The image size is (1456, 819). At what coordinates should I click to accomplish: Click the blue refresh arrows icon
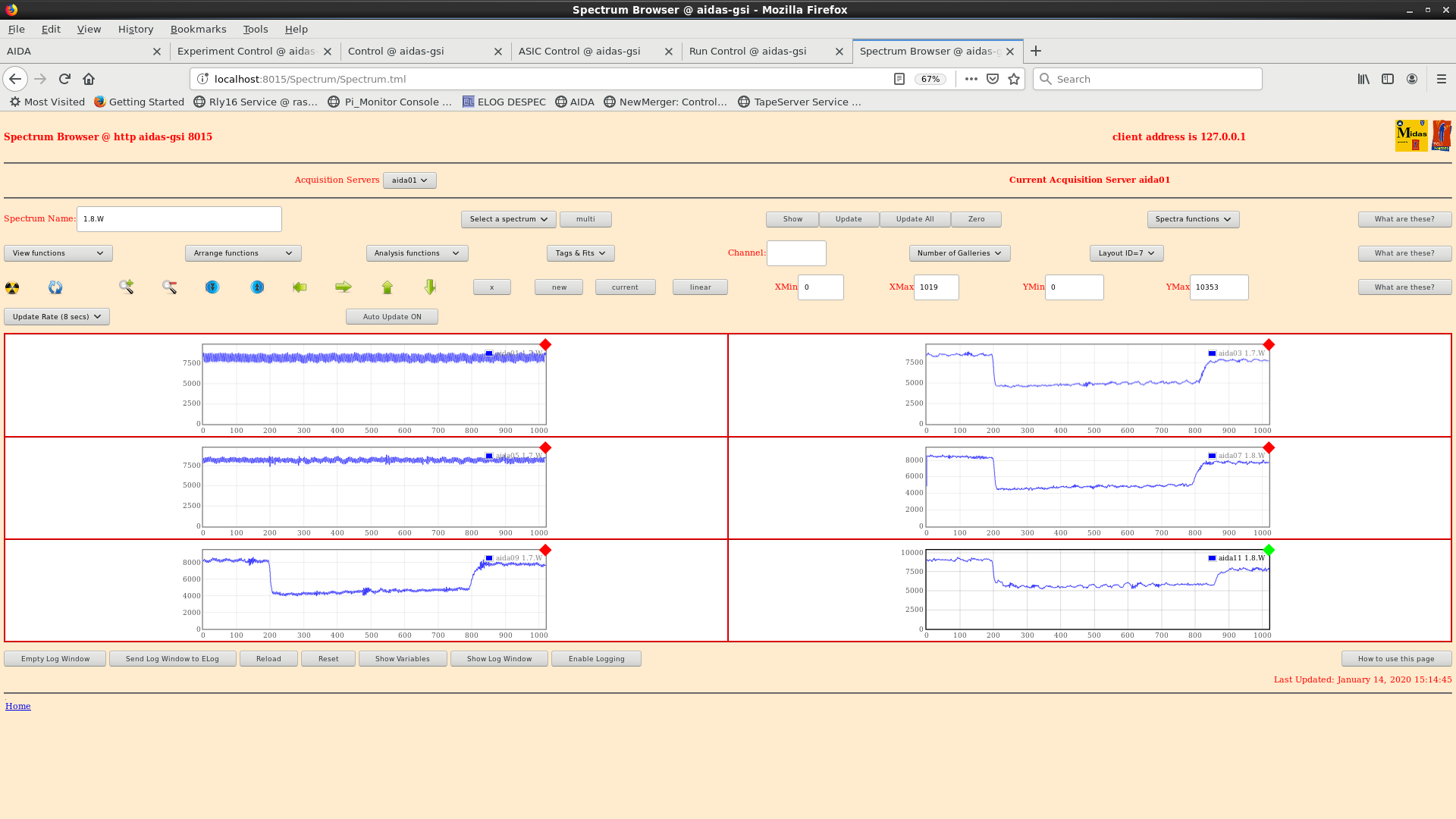[x=55, y=287]
